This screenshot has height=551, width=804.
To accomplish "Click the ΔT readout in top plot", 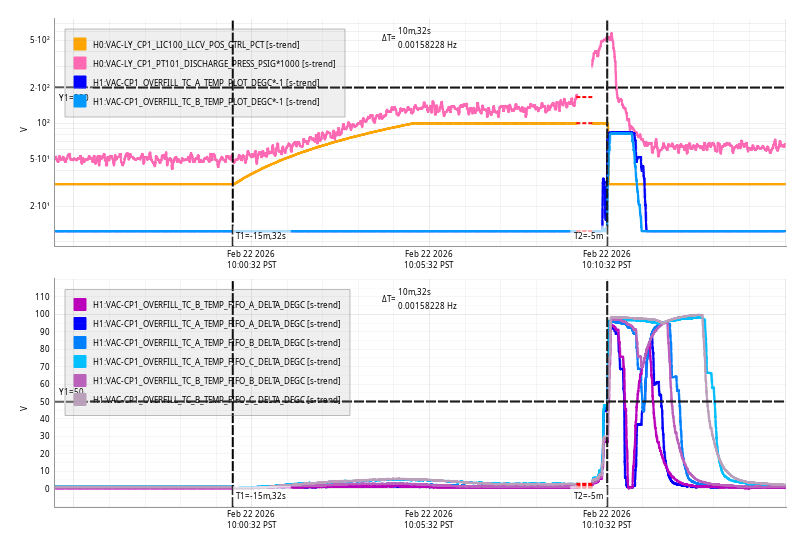I will (x=419, y=38).
